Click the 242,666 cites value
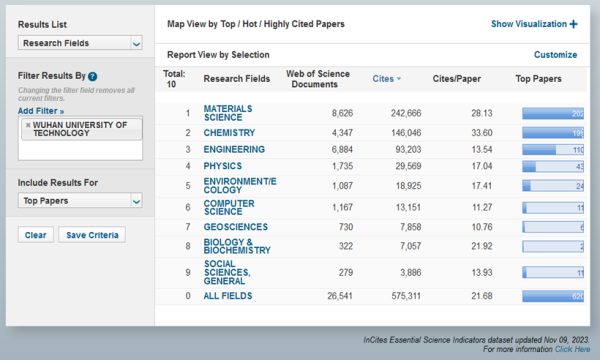Viewport: 600px width, 360px height. click(x=406, y=113)
